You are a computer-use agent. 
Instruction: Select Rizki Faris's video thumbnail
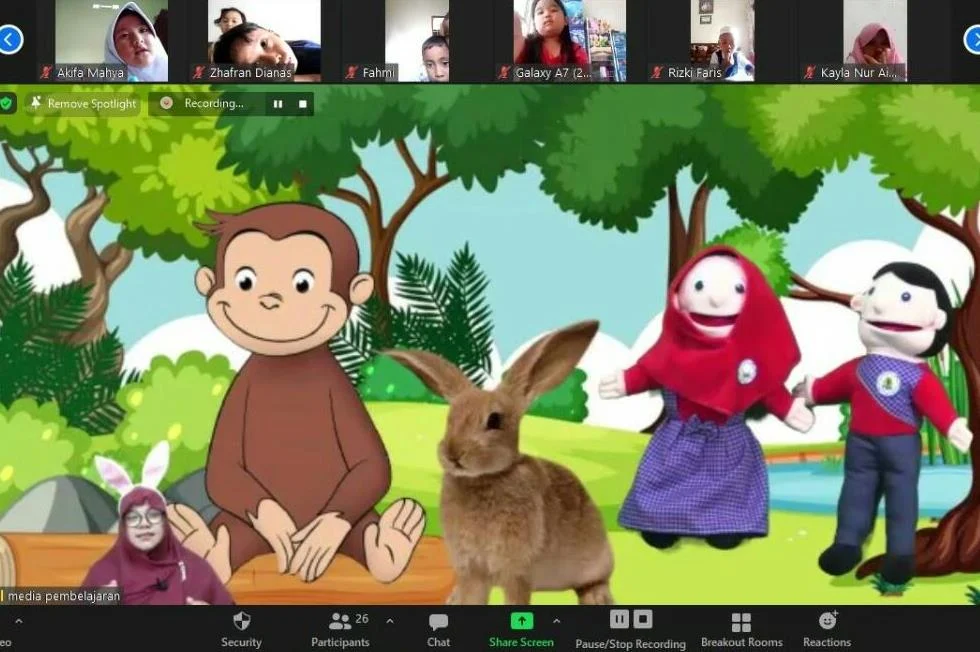(x=722, y=40)
